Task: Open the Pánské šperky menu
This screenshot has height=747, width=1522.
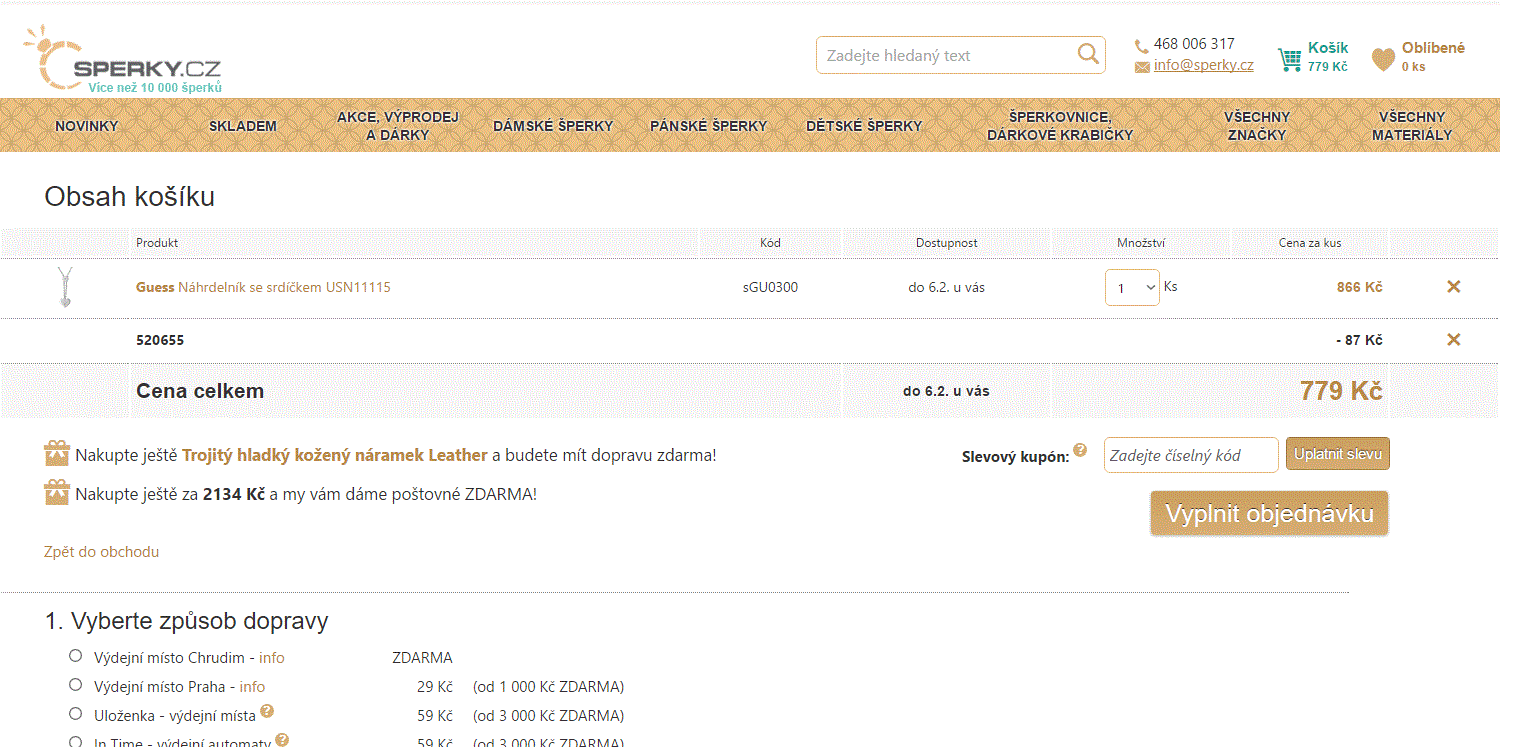Action: (x=709, y=126)
